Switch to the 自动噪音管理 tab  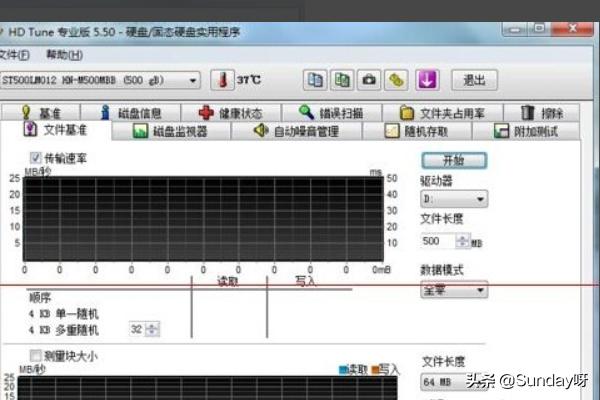297,131
